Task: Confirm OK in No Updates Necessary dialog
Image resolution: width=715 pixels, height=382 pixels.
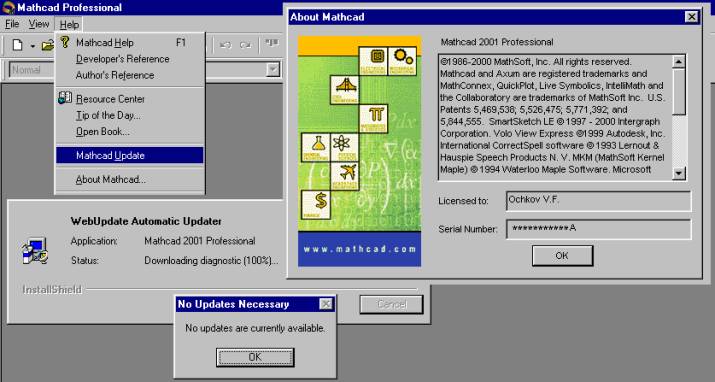Action: [x=255, y=357]
